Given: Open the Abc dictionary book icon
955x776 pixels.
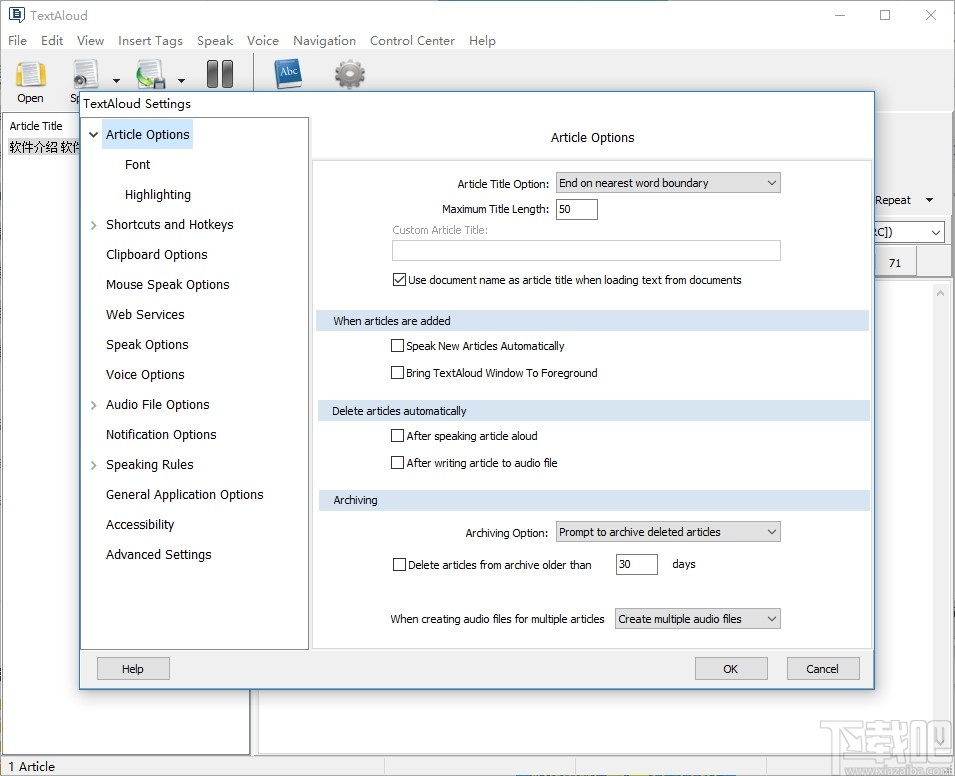Looking at the screenshot, I should click(288, 74).
